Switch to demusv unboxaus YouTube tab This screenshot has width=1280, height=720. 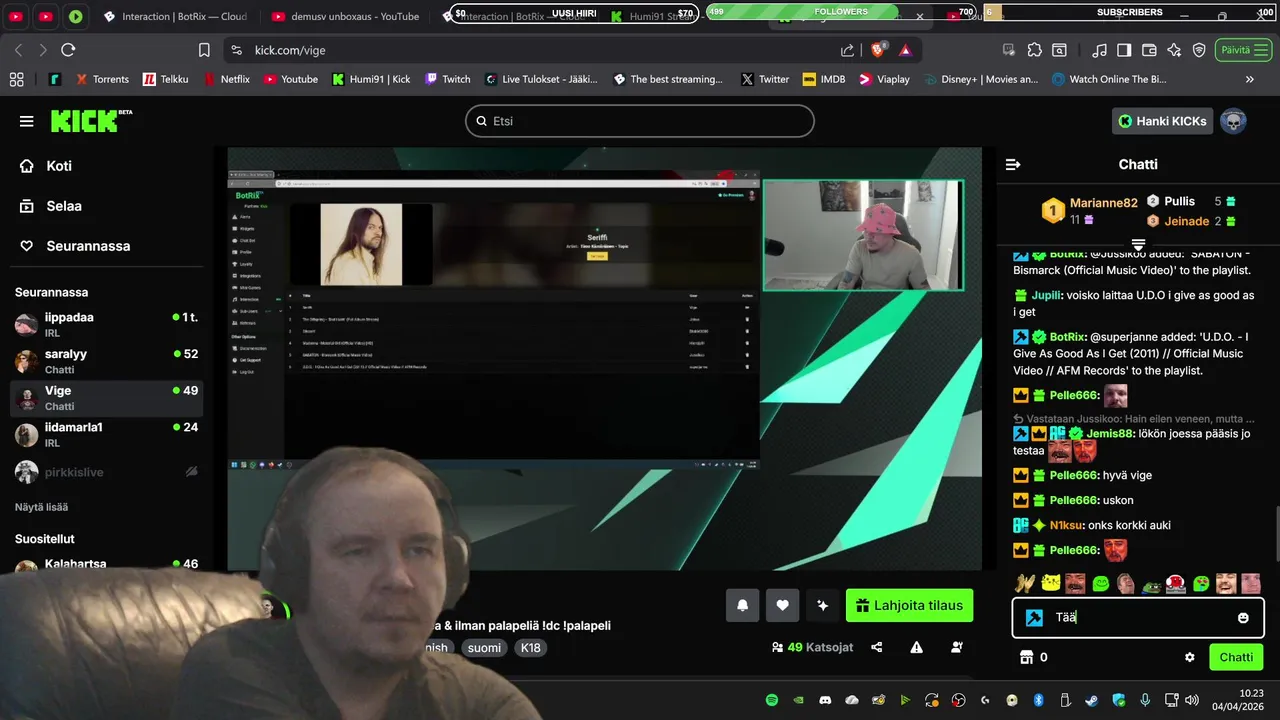coord(345,16)
